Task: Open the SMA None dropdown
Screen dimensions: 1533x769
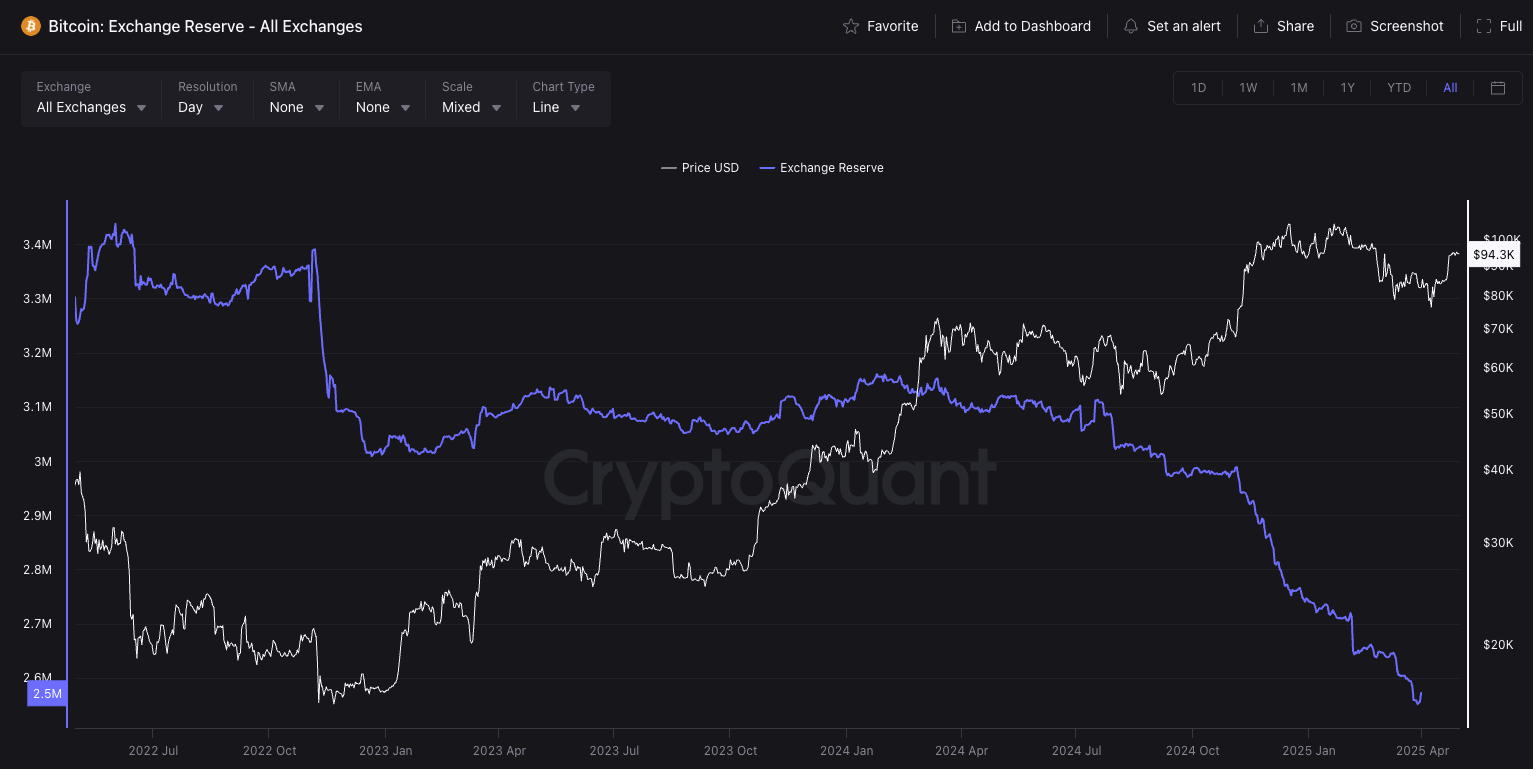Action: (297, 107)
